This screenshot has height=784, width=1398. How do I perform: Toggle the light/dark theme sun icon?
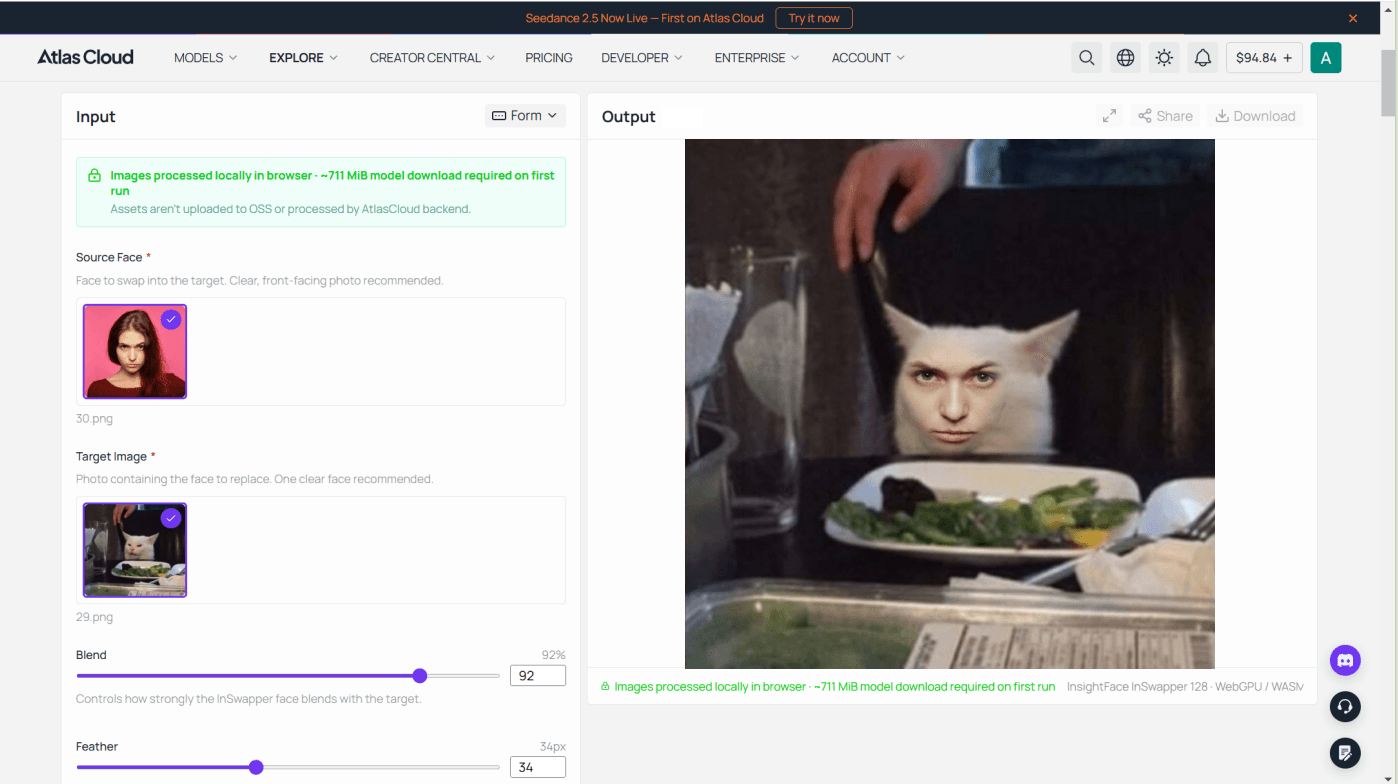(x=1164, y=58)
